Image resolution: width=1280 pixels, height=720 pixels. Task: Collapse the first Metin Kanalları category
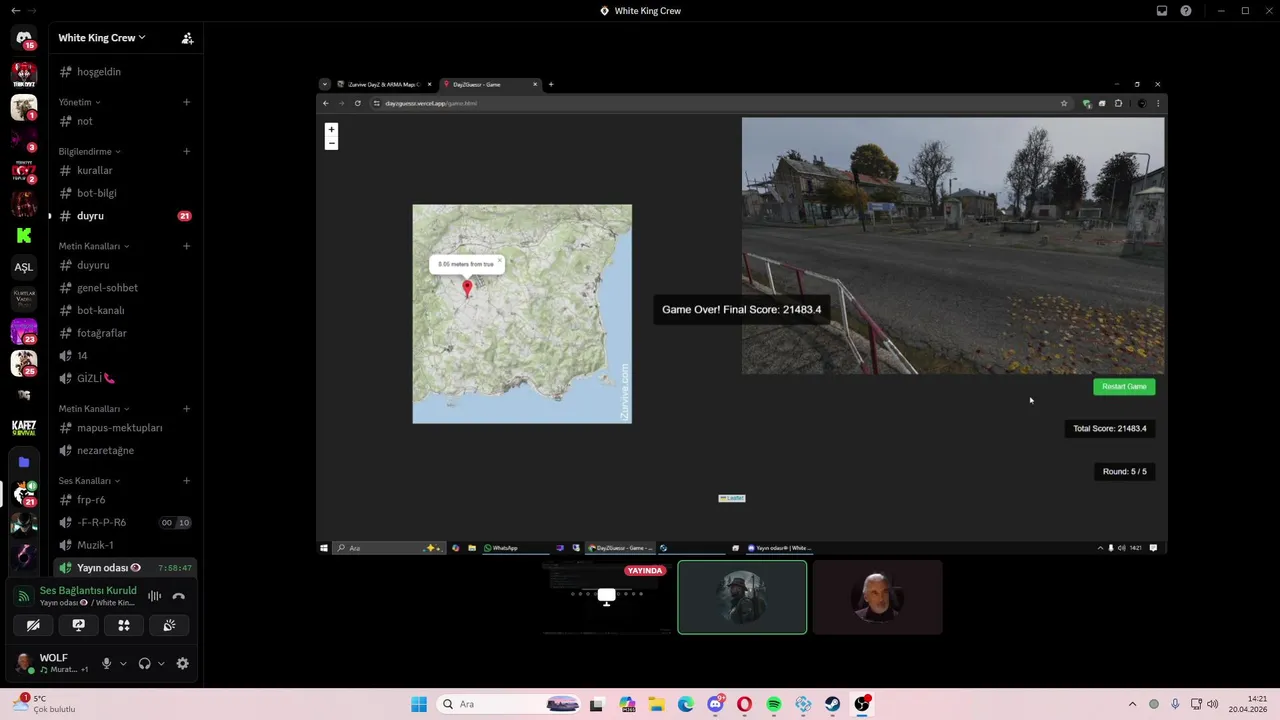(93, 246)
